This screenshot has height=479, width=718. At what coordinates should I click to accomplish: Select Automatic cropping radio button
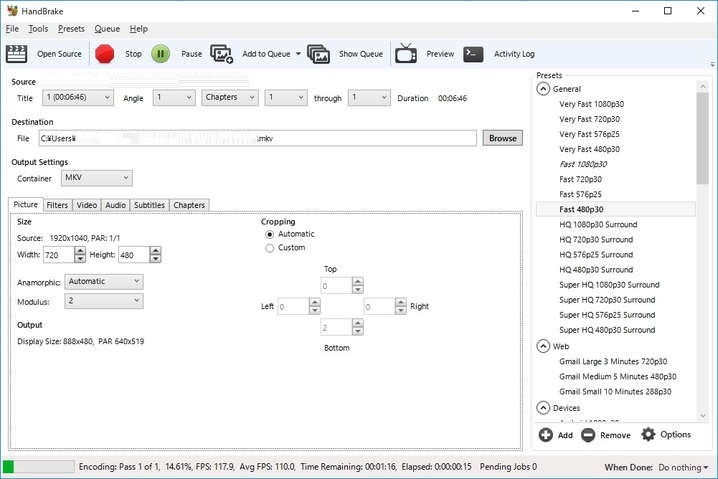click(x=270, y=234)
